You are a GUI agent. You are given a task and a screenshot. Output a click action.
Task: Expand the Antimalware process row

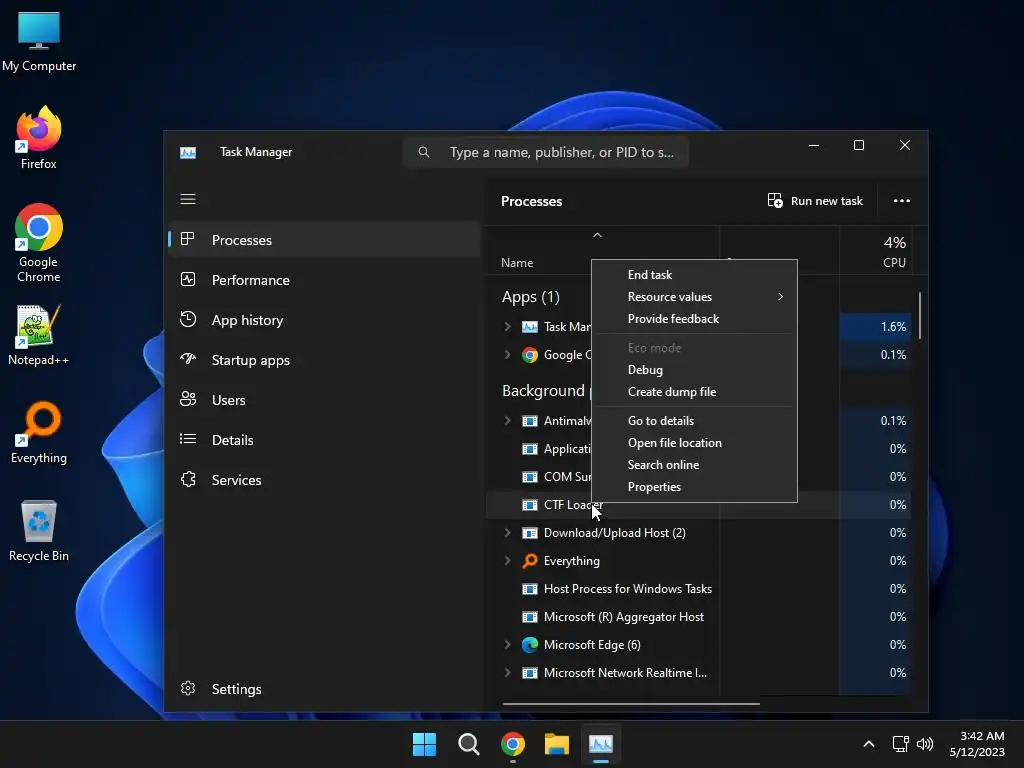(x=507, y=421)
